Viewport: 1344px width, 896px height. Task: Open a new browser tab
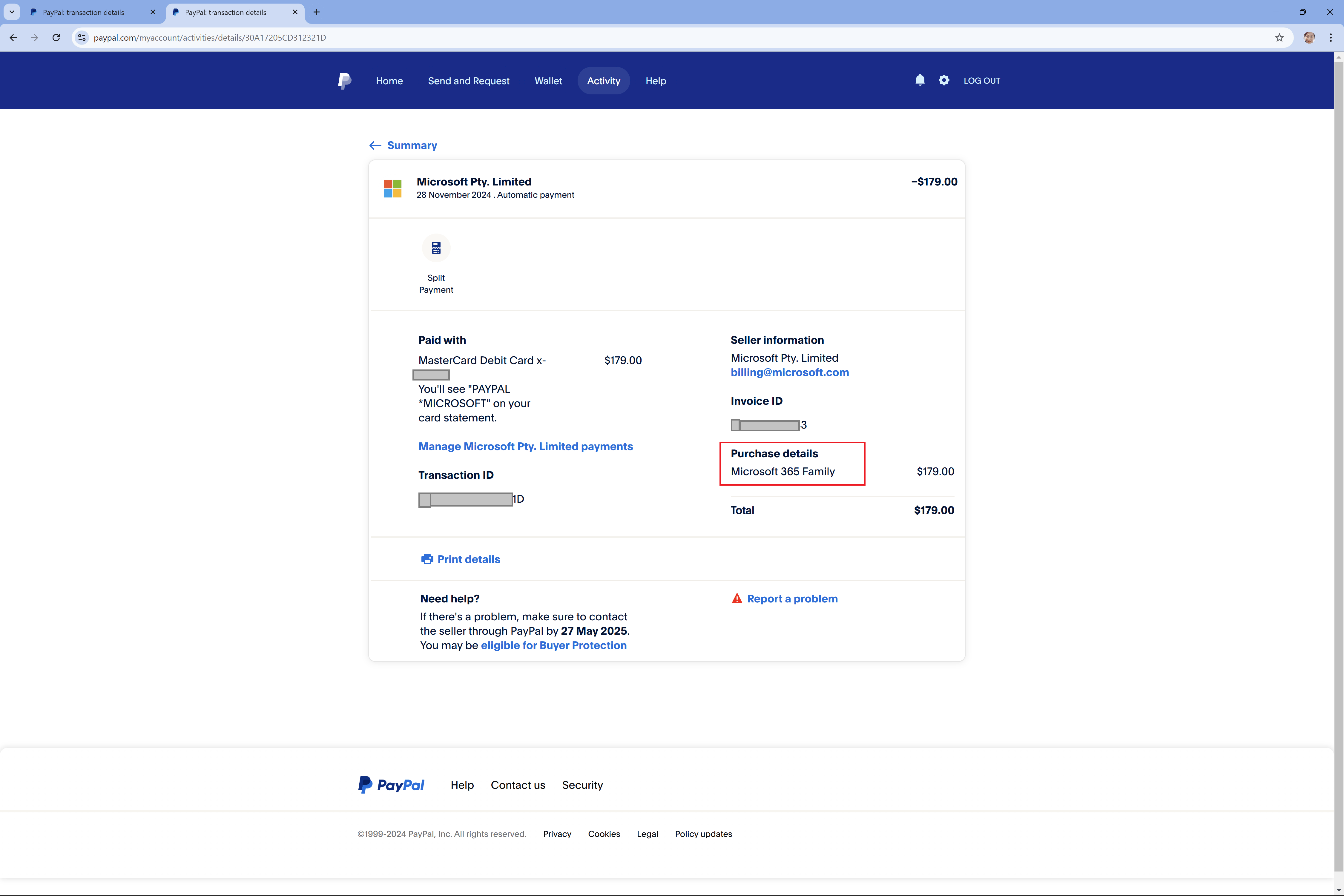click(x=317, y=12)
